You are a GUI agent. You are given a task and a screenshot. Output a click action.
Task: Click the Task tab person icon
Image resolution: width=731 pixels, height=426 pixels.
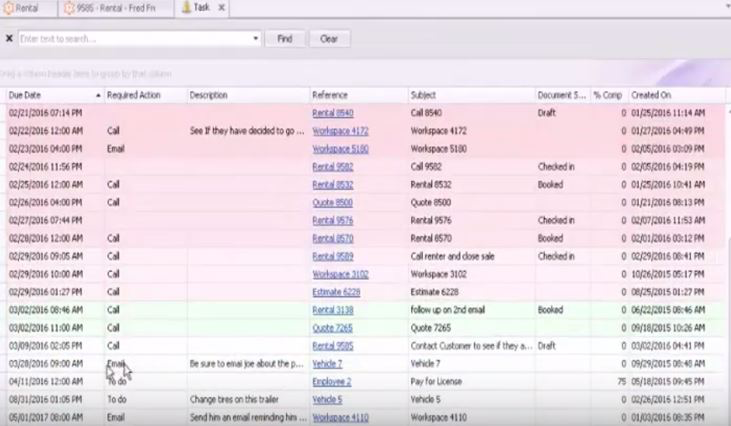[x=186, y=7]
